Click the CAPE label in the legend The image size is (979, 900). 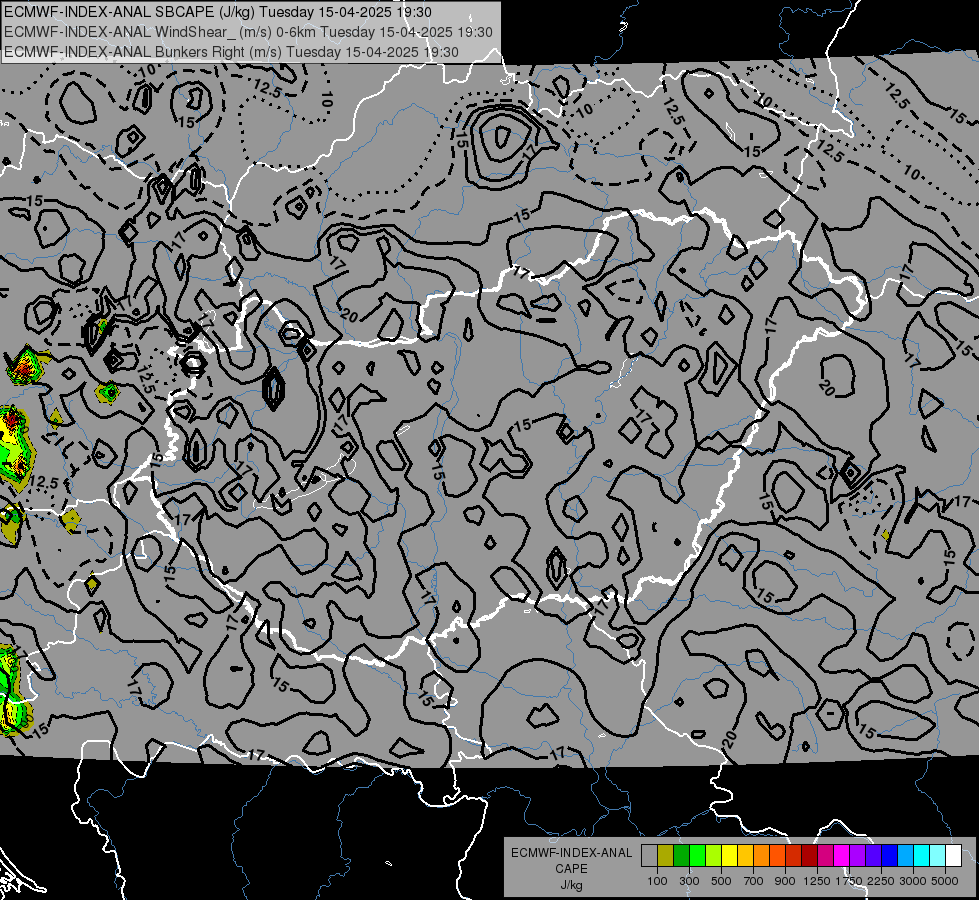coord(571,869)
